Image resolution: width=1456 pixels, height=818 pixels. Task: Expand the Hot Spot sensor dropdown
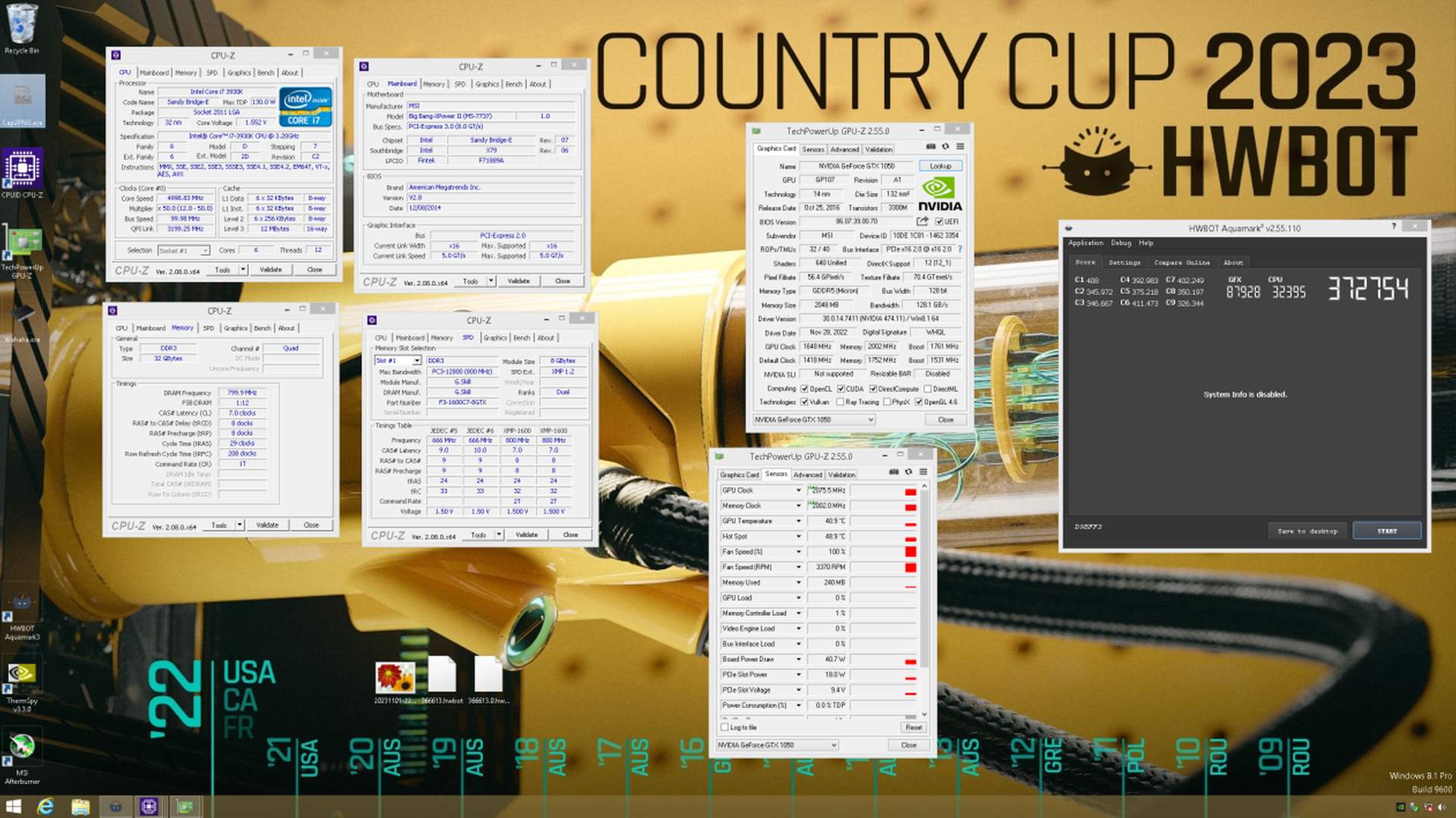pos(799,537)
